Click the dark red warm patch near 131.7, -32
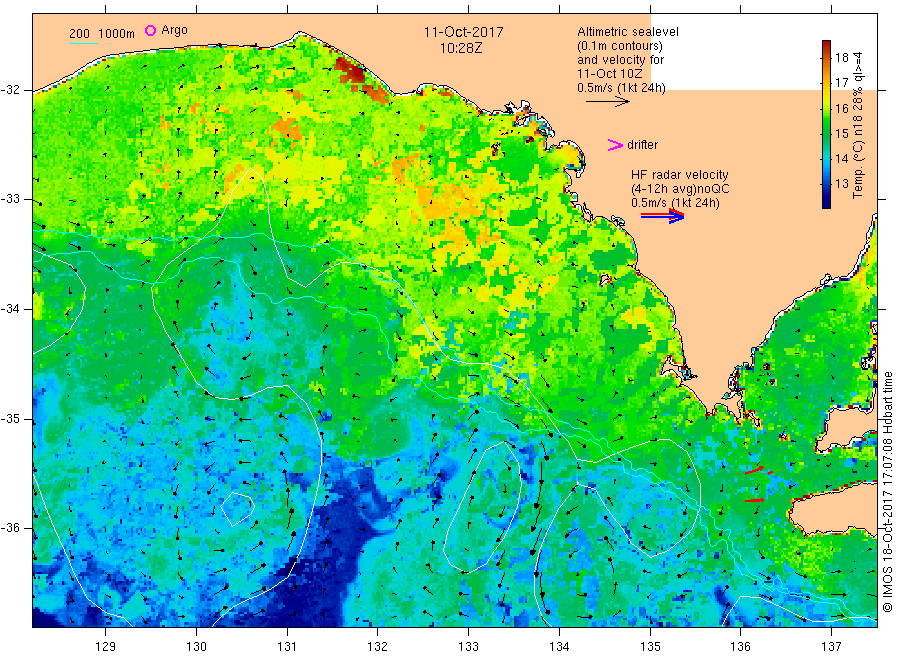The width and height of the screenshot is (900, 660). [351, 70]
